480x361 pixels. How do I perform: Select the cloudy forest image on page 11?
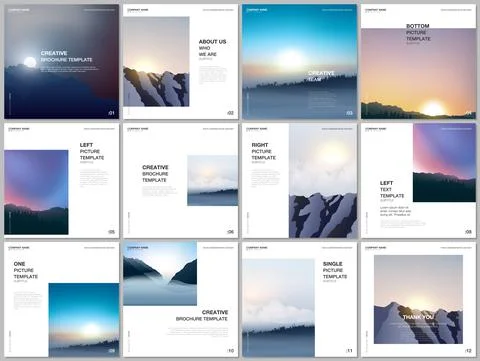(x=278, y=308)
